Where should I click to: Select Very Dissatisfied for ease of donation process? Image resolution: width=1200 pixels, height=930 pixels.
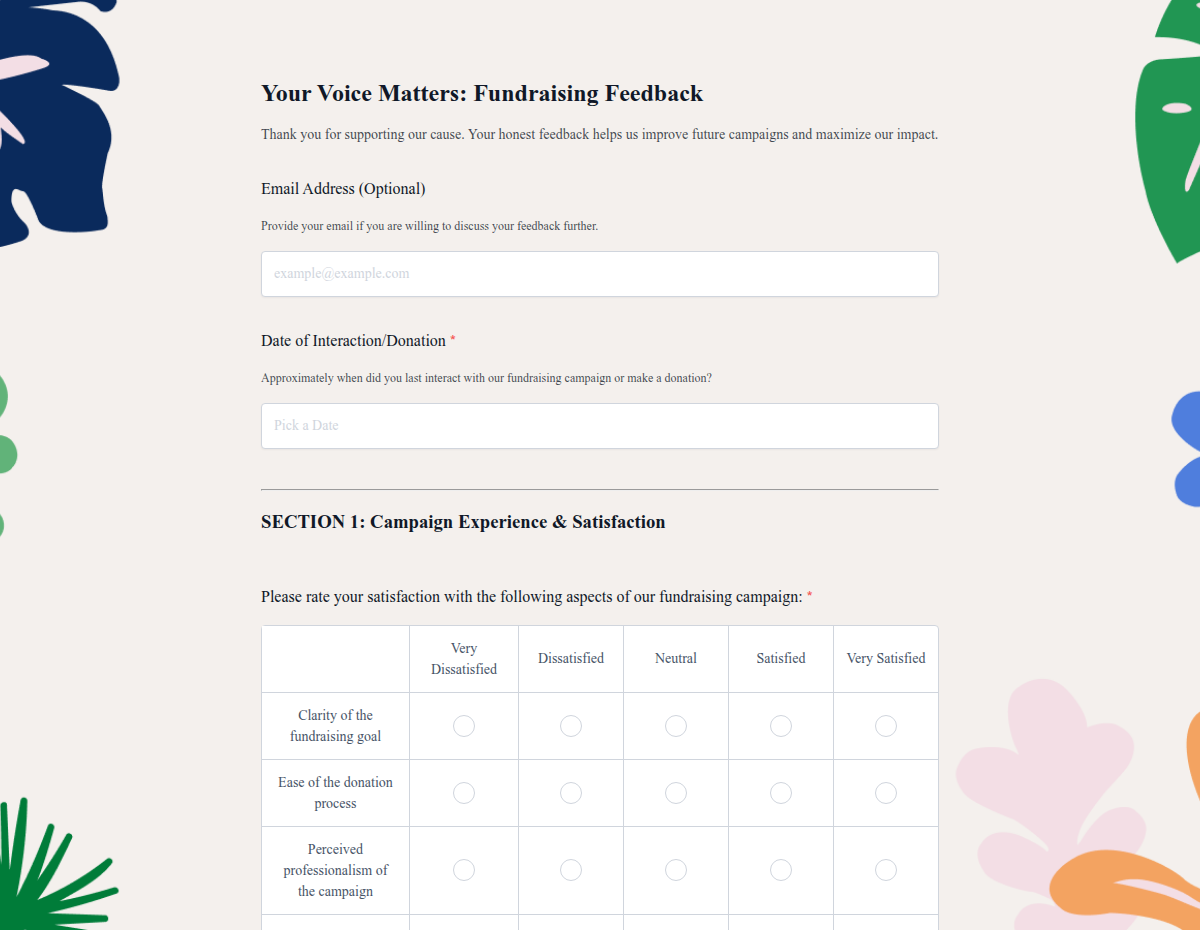(463, 792)
